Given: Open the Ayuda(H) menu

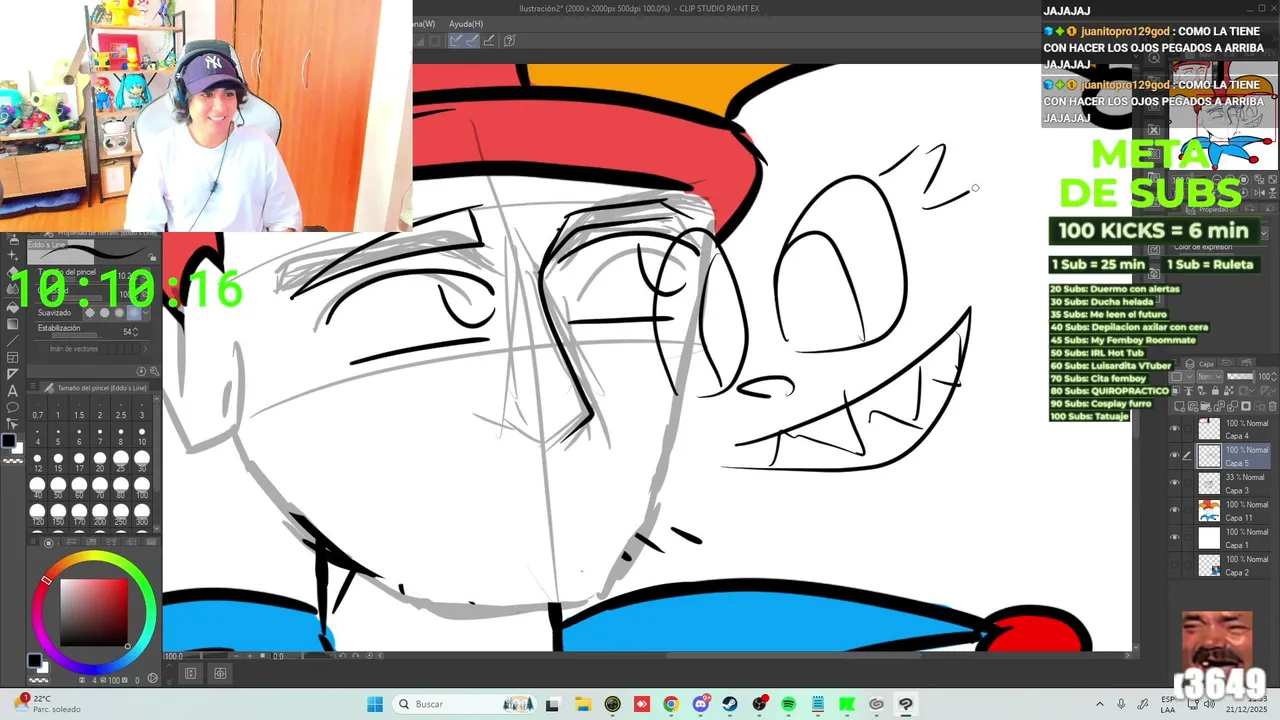Looking at the screenshot, I should [466, 24].
